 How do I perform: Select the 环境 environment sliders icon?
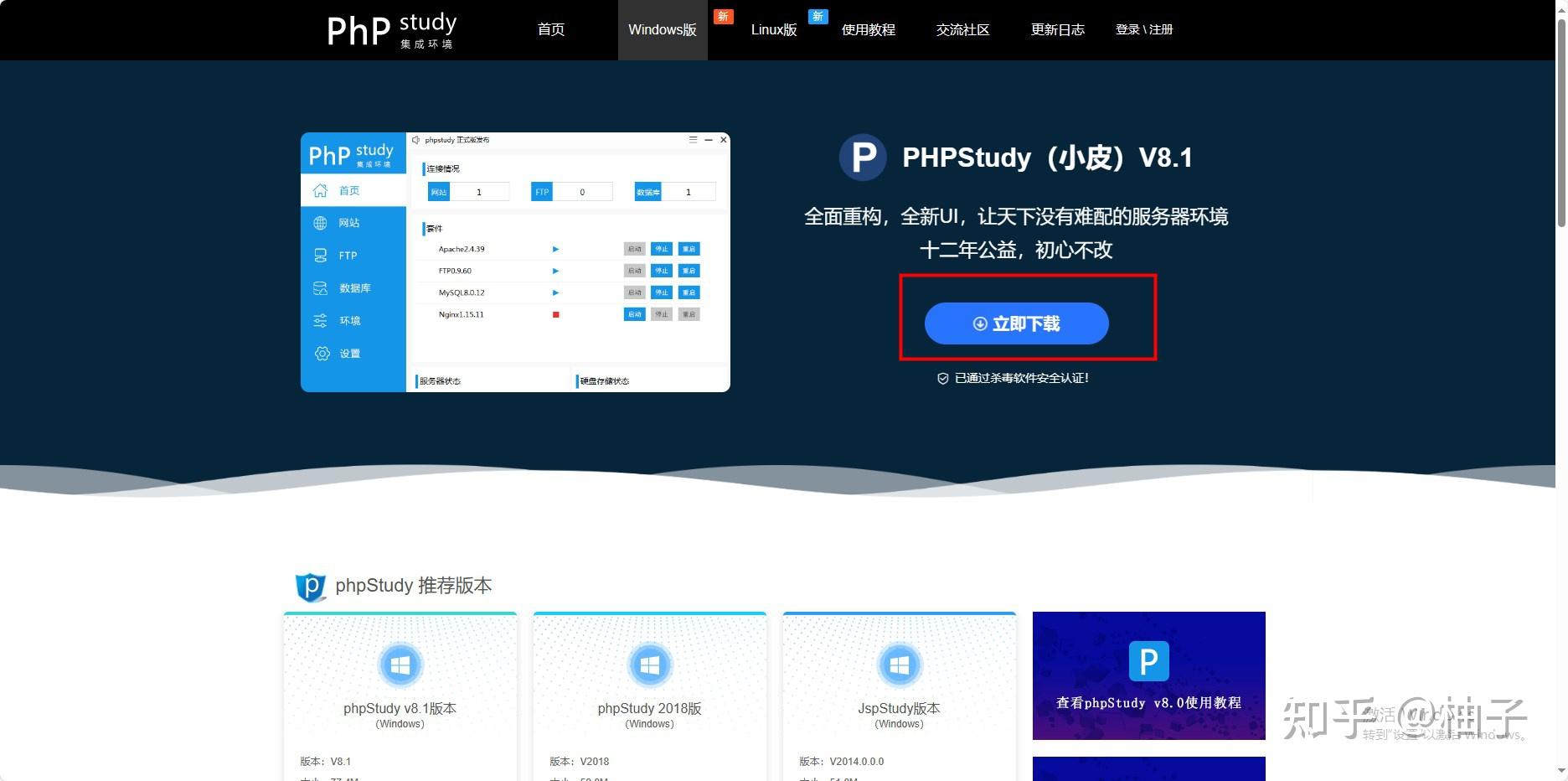321,320
